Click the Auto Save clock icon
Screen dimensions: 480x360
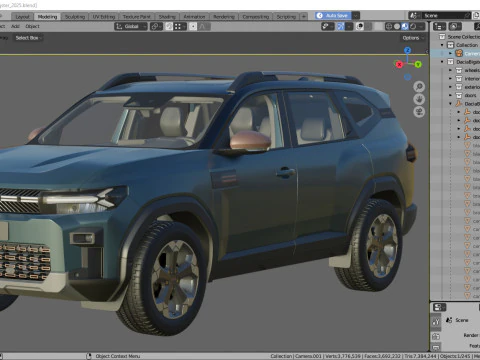(x=319, y=15)
